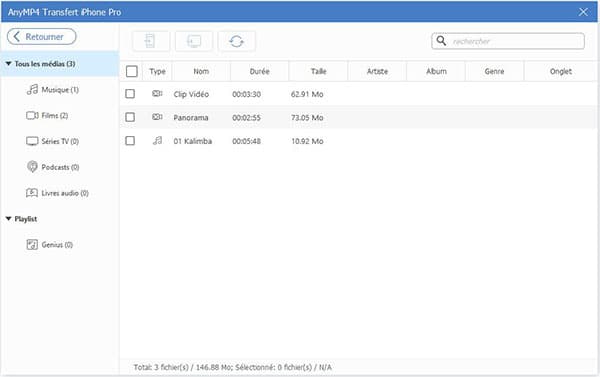Click the size 10.92 Mo
600x377 pixels.
pos(307,141)
